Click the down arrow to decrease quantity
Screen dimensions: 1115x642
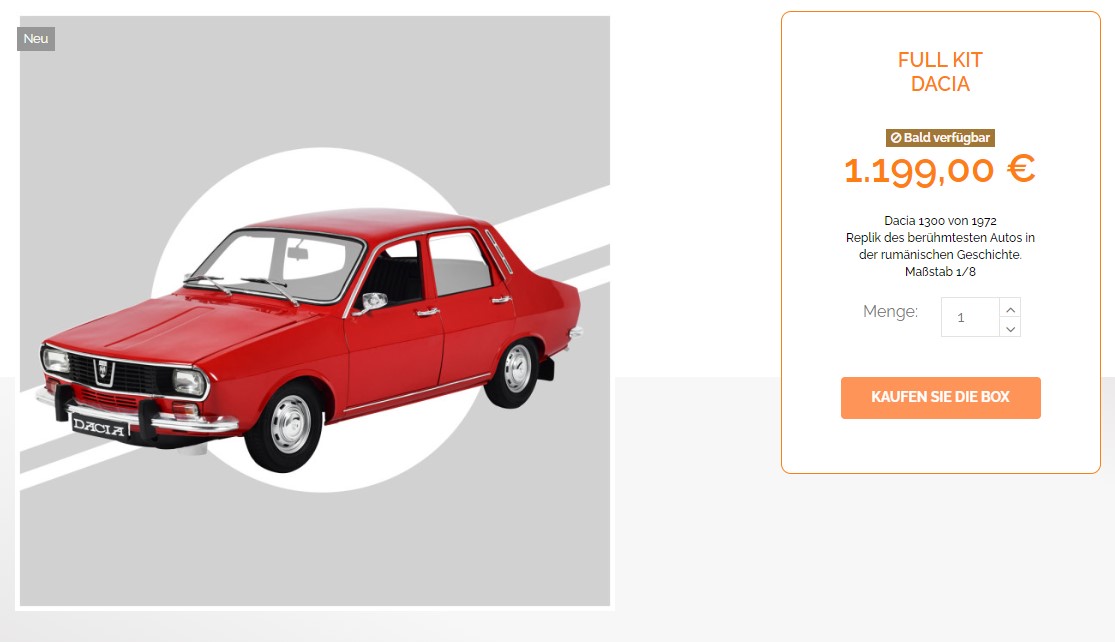tap(1010, 328)
